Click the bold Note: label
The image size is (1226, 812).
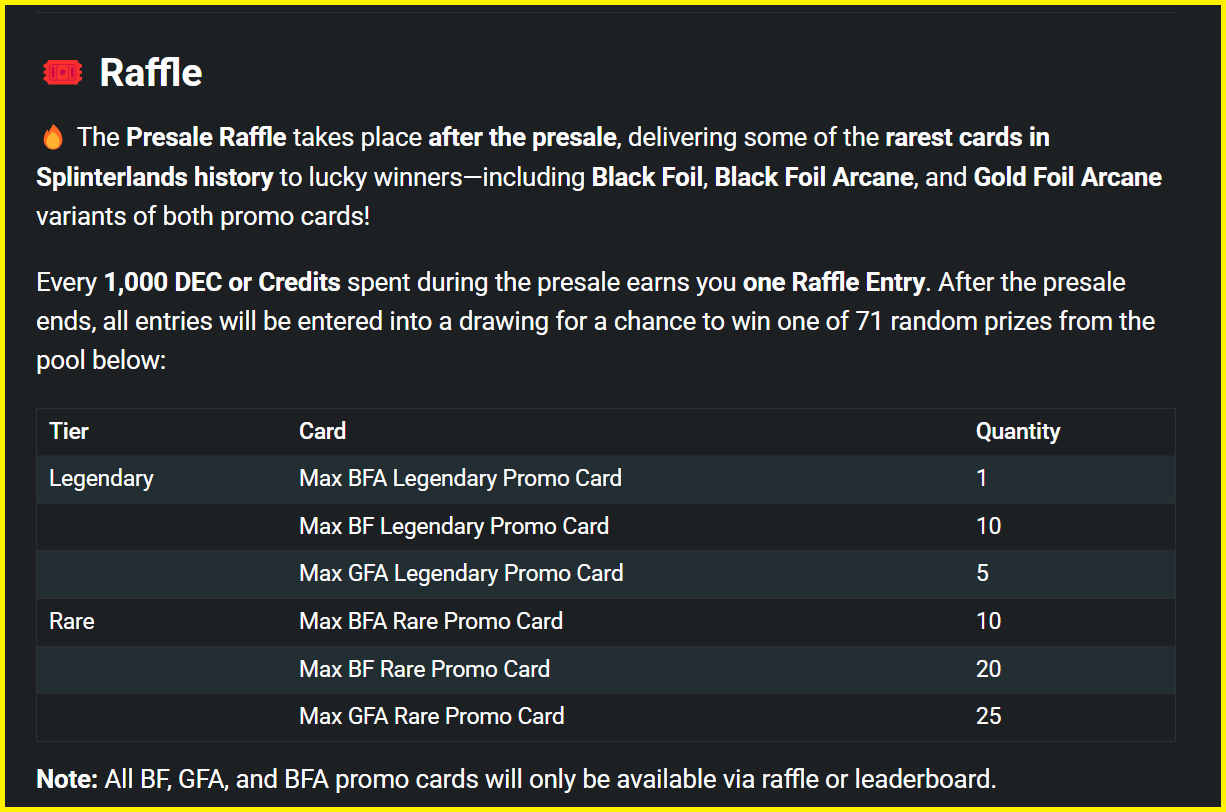(67, 779)
